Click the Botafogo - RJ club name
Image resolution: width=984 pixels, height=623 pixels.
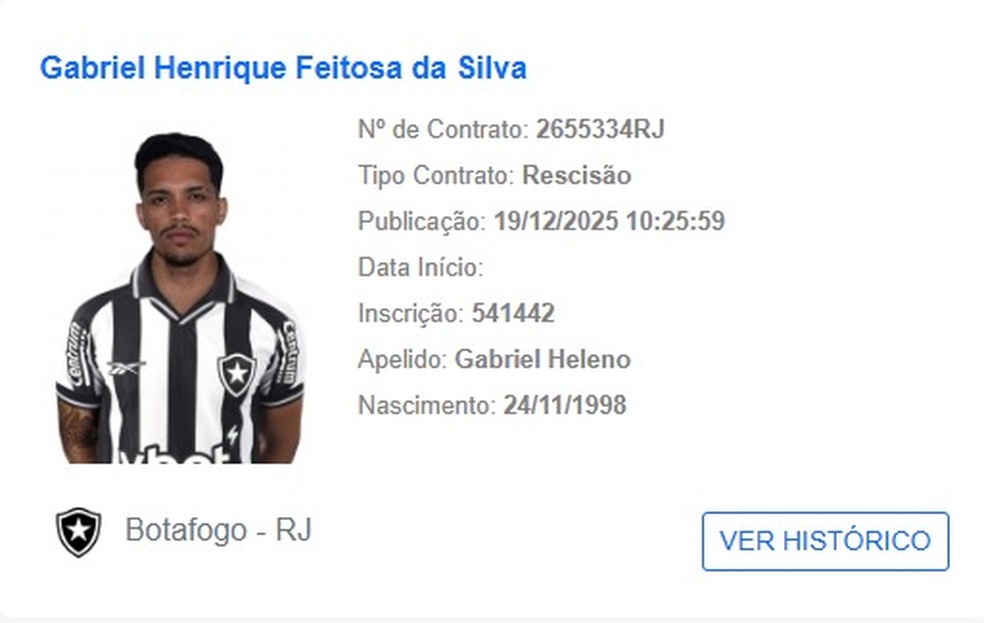point(219,531)
